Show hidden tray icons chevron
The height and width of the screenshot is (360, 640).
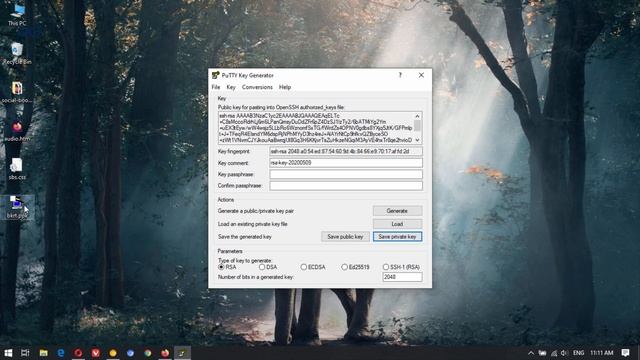point(531,353)
